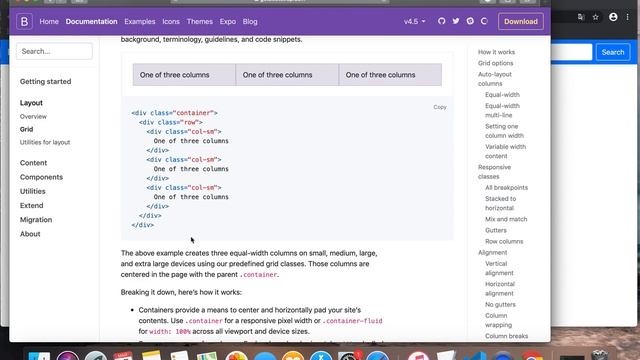Image resolution: width=640 pixels, height=360 pixels.
Task: Open Overview under Layout
Action: (33, 116)
